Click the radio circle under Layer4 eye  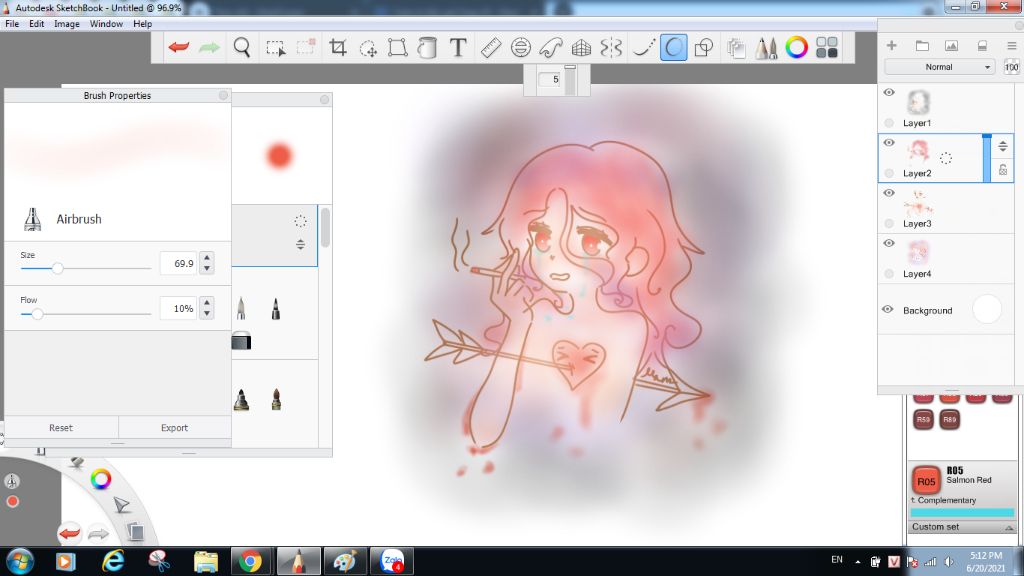[889, 274]
